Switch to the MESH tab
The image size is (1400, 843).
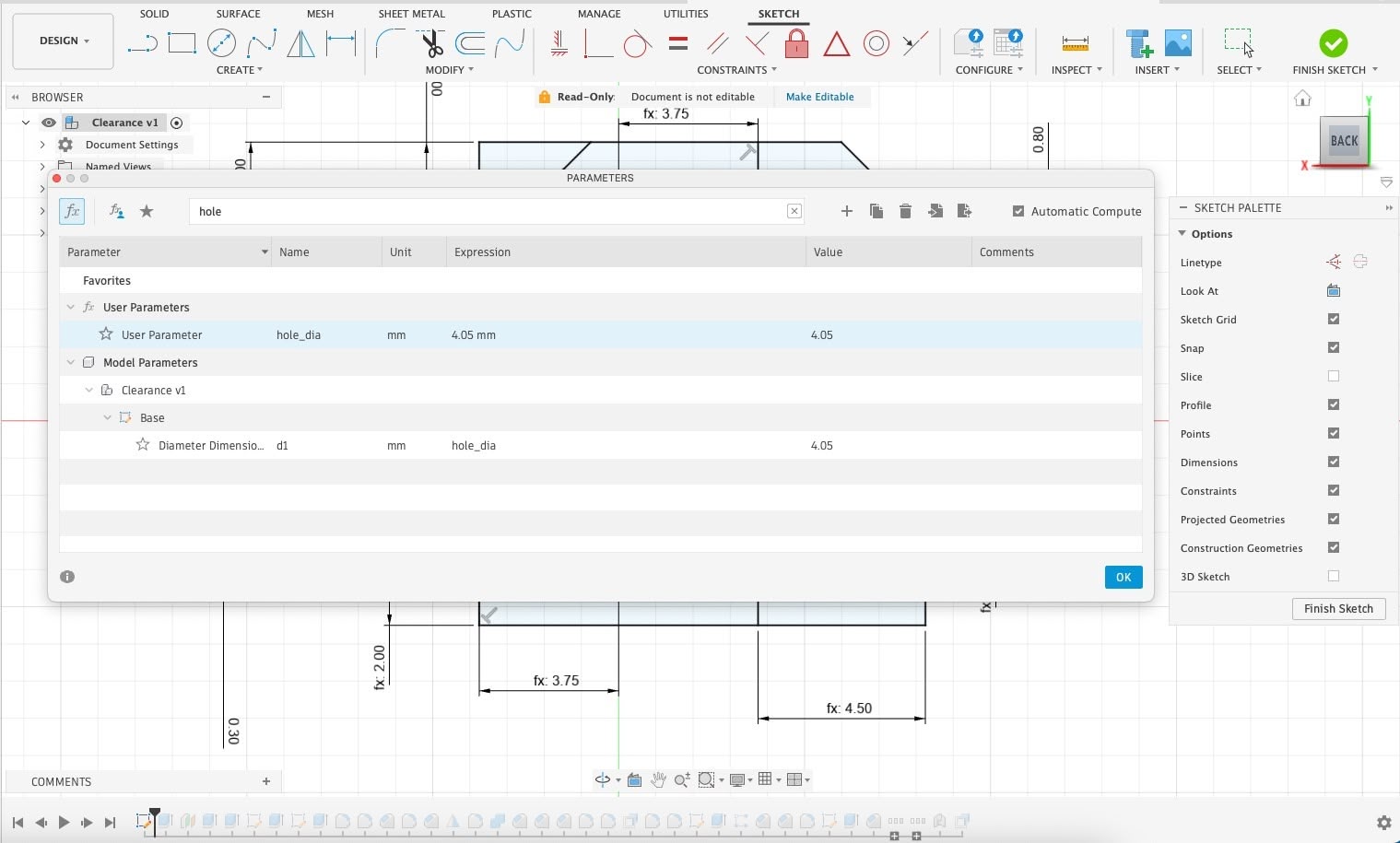(x=321, y=14)
